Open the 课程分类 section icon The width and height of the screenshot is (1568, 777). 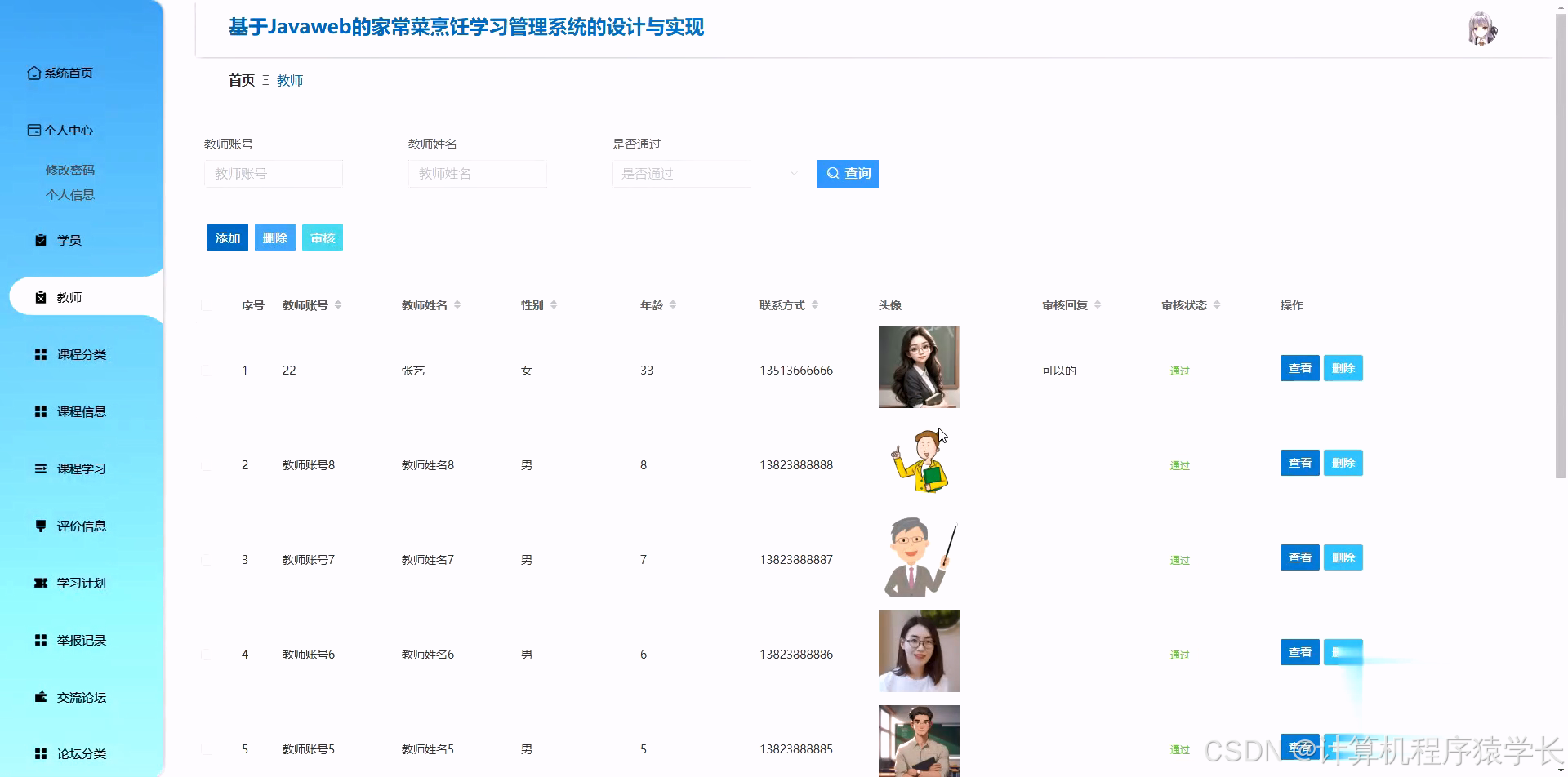[39, 354]
